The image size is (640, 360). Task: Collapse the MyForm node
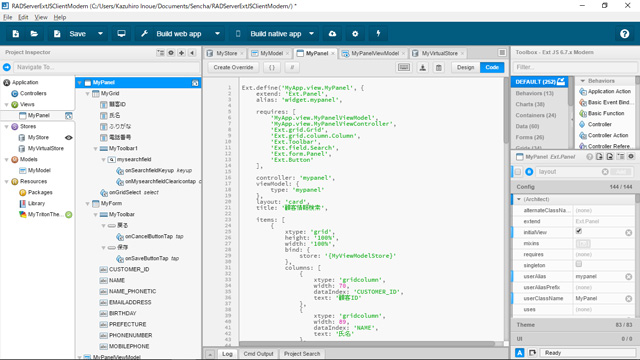87,204
